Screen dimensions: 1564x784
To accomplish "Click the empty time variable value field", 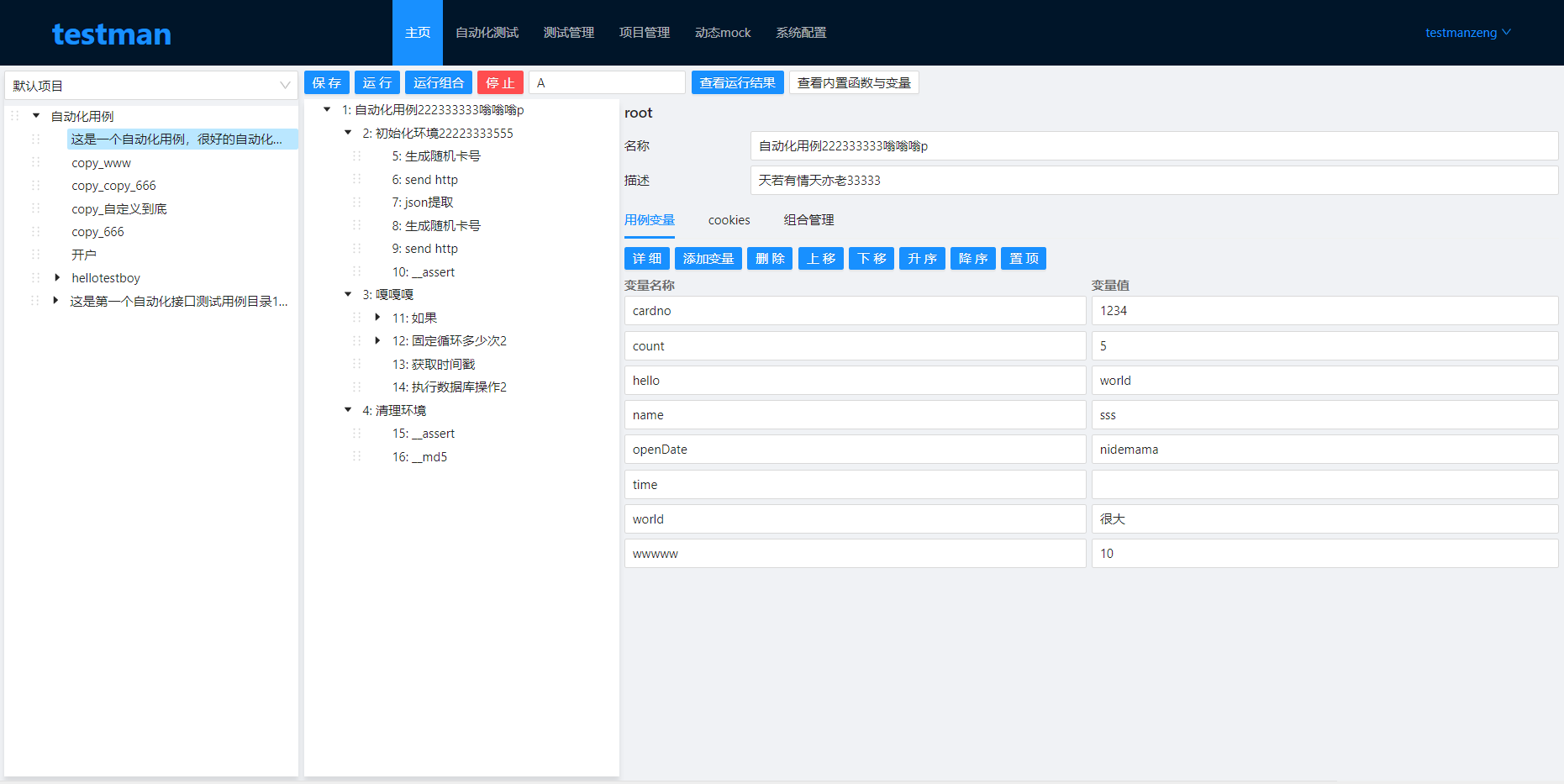I will point(1324,484).
